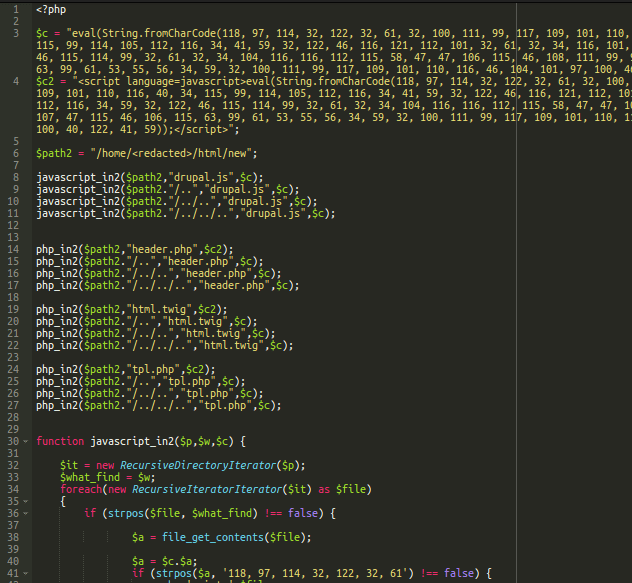Click 'strpos' call on line 36

click(x=126, y=514)
